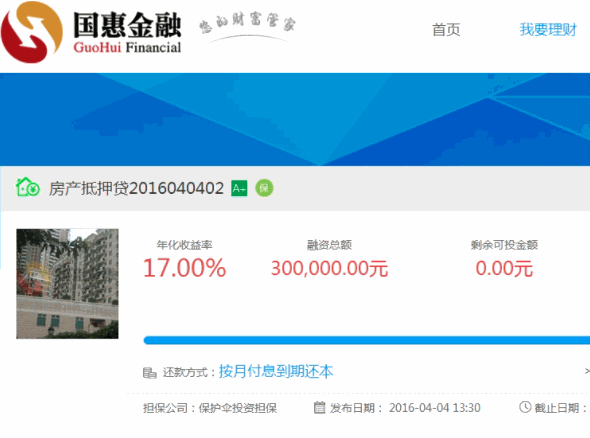The width and height of the screenshot is (590, 438).
Task: Click the 按月付息到期还本 repayment link
Action: coord(276,371)
